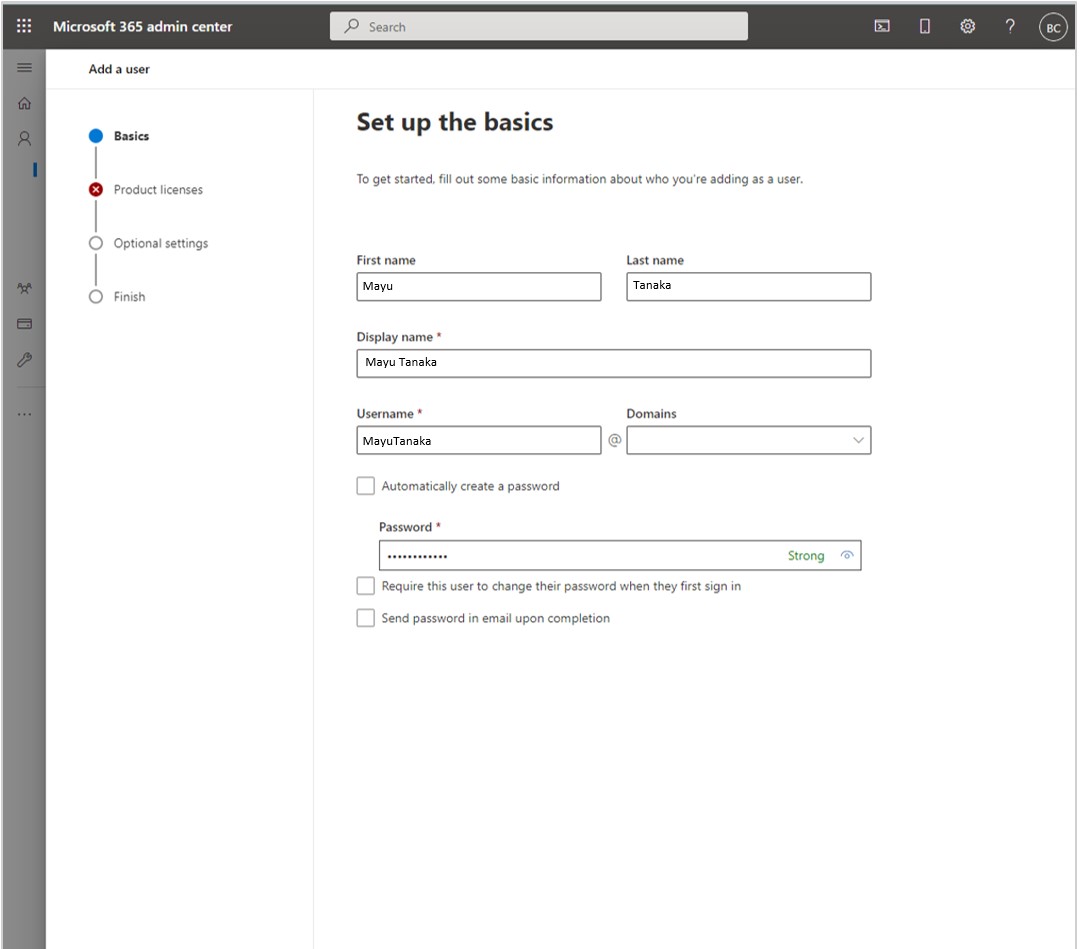Toggle the navigation hamburger menu
The image size is (1081, 949).
point(25,68)
